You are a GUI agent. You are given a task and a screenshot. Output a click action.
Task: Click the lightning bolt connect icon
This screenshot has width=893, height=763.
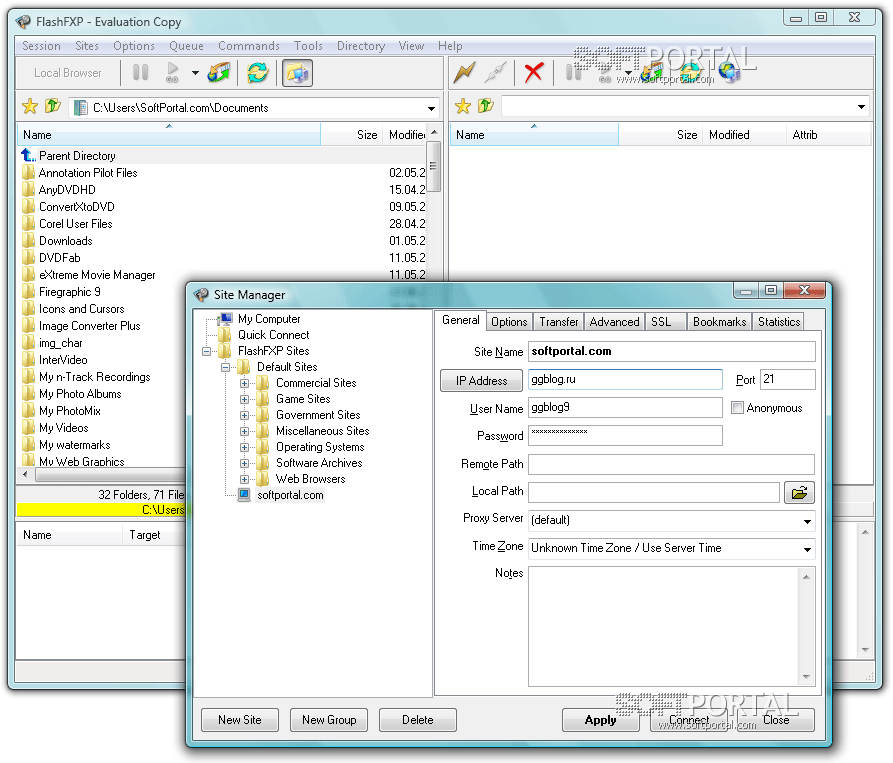pos(465,72)
